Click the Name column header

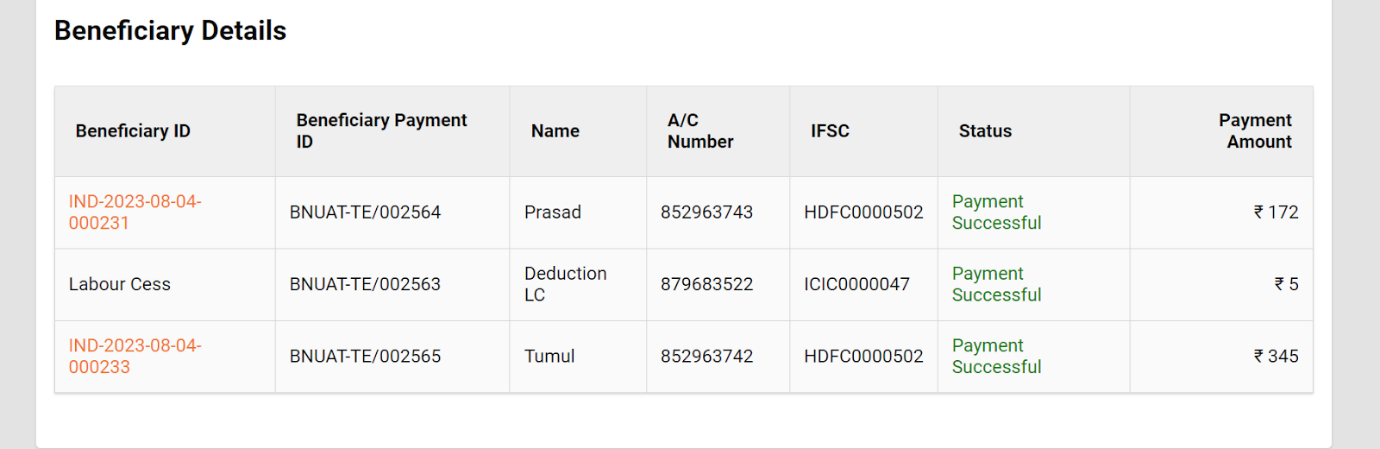[555, 131]
